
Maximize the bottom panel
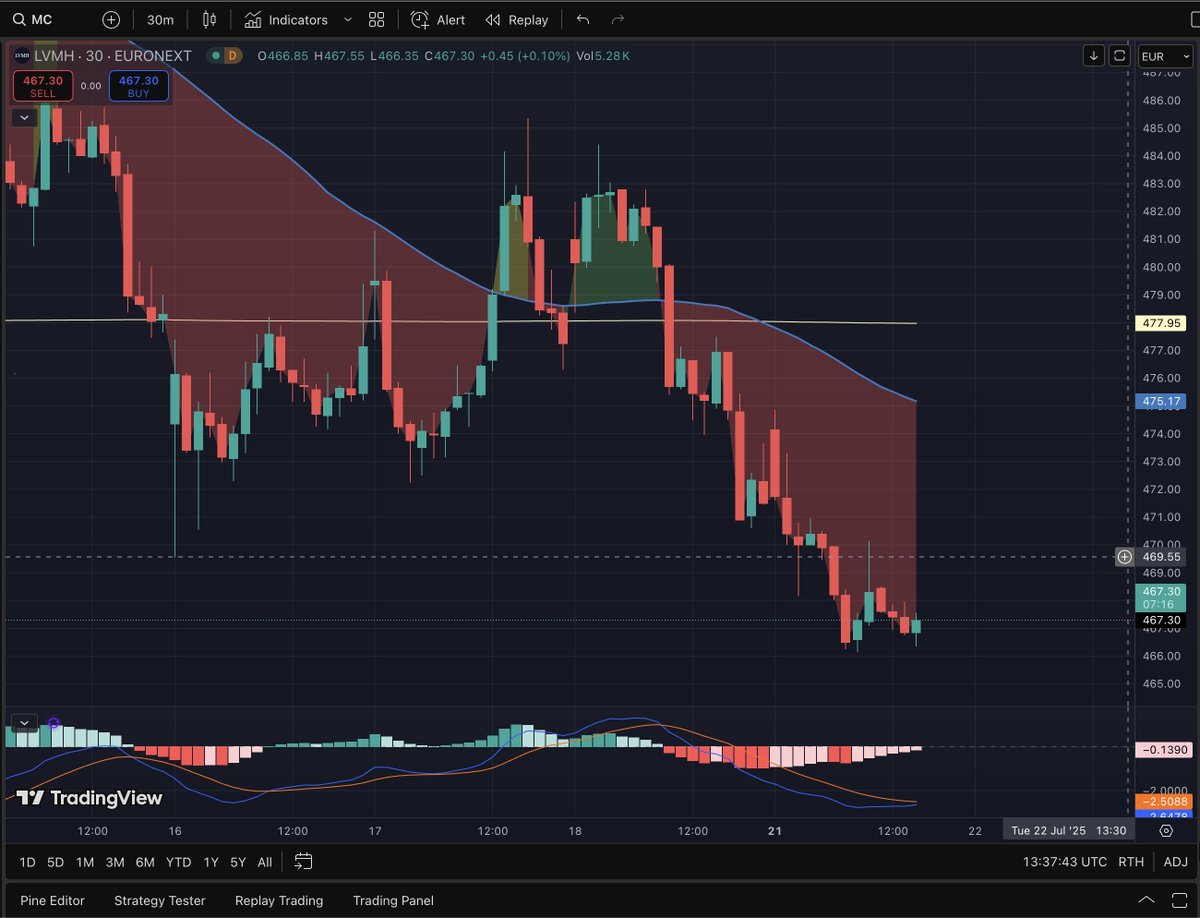pos(1178,900)
